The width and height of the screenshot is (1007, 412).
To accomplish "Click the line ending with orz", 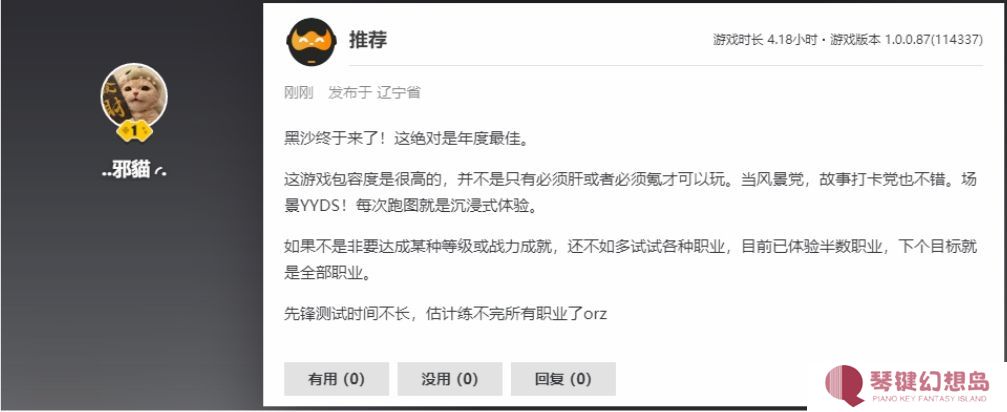I will tap(446, 314).
